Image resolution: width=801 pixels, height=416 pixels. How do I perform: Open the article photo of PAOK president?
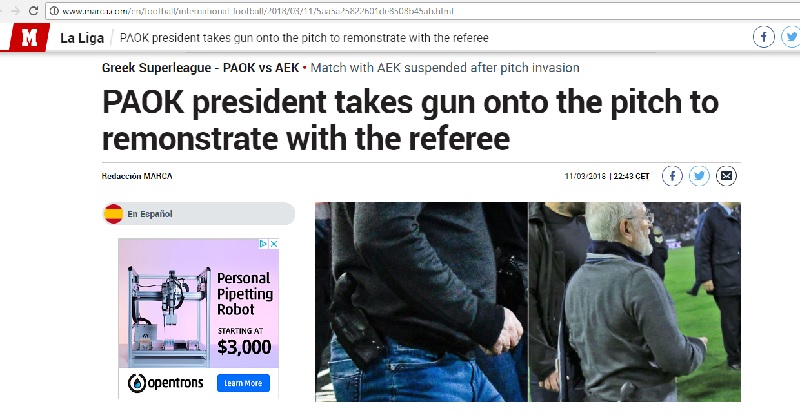click(528, 302)
